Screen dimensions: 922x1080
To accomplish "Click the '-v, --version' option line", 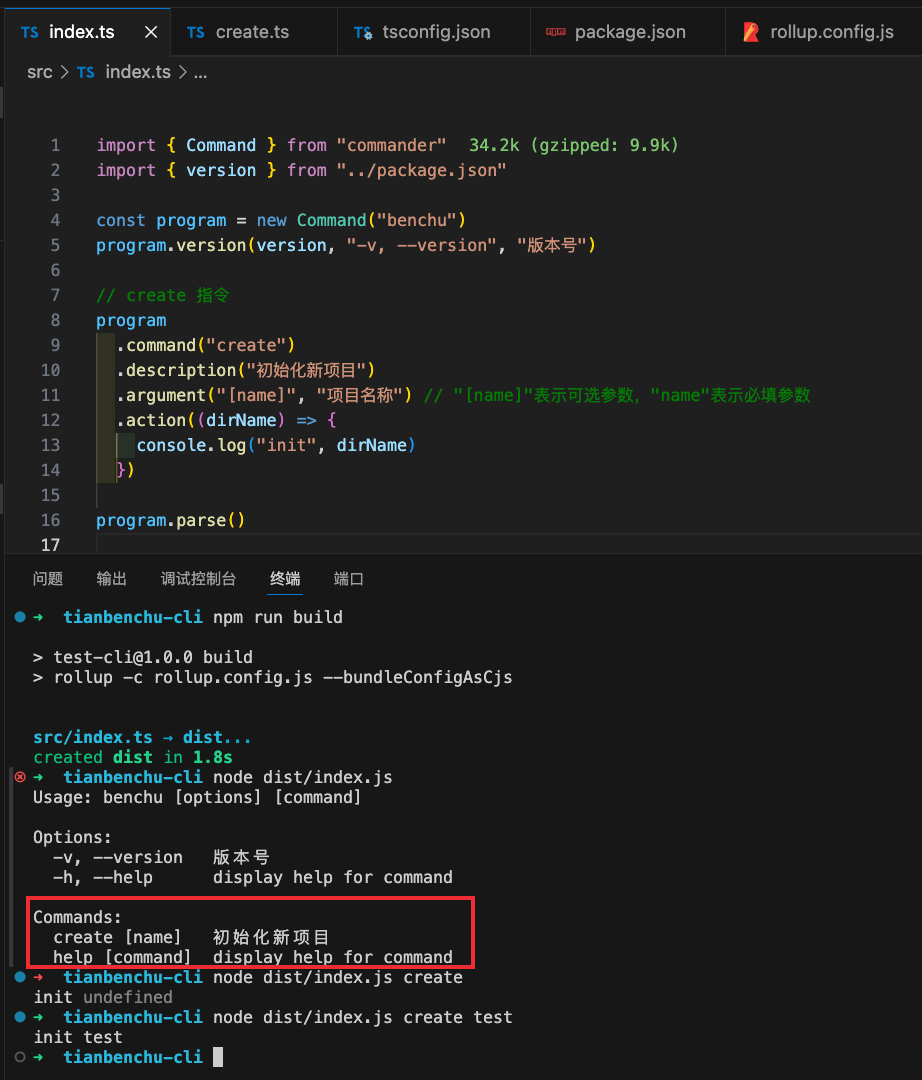I will 160,857.
